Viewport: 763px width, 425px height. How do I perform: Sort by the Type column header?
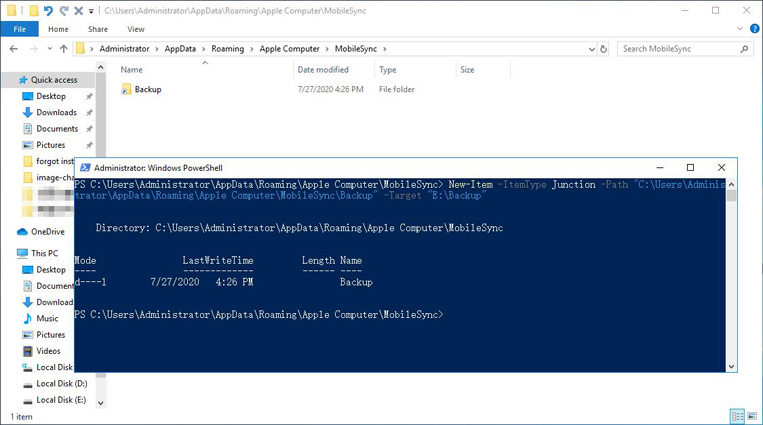[388, 70]
